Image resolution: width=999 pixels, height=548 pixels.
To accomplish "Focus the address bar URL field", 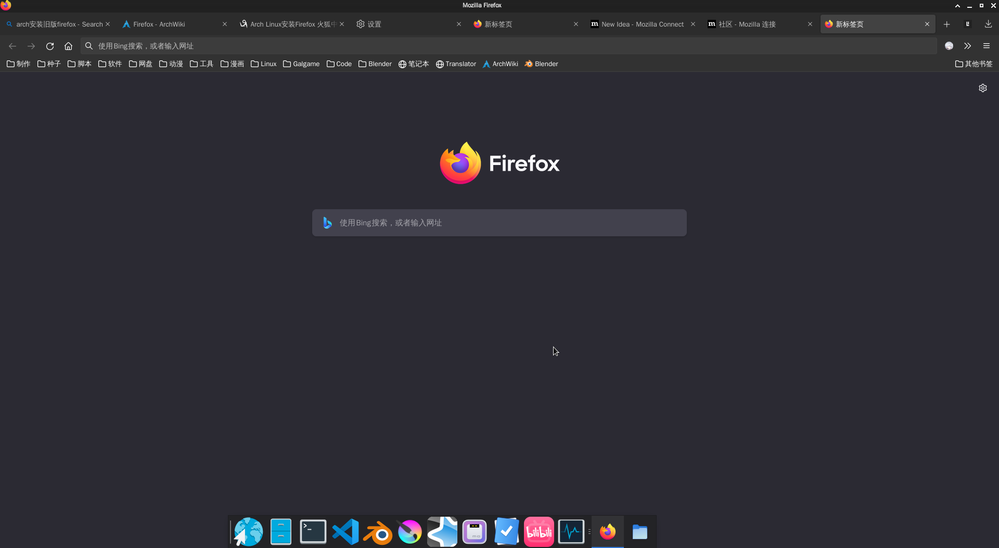I will click(x=500, y=46).
